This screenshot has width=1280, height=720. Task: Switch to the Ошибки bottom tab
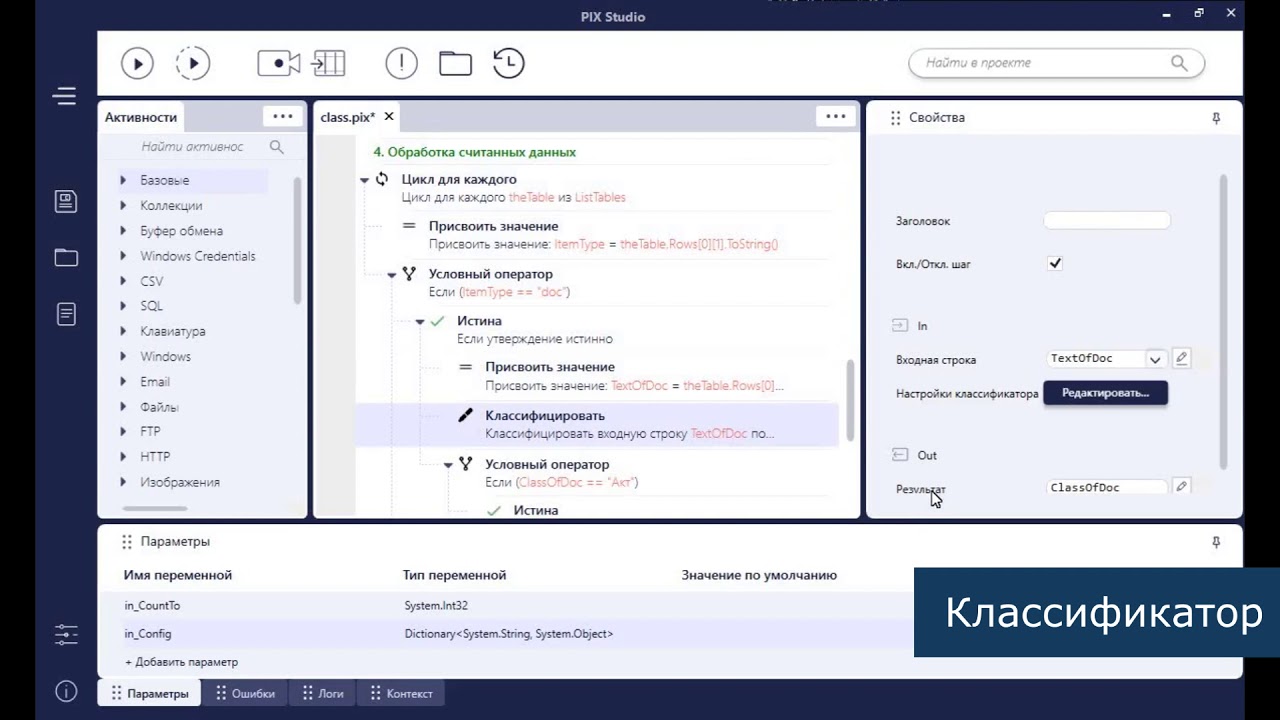[245, 693]
